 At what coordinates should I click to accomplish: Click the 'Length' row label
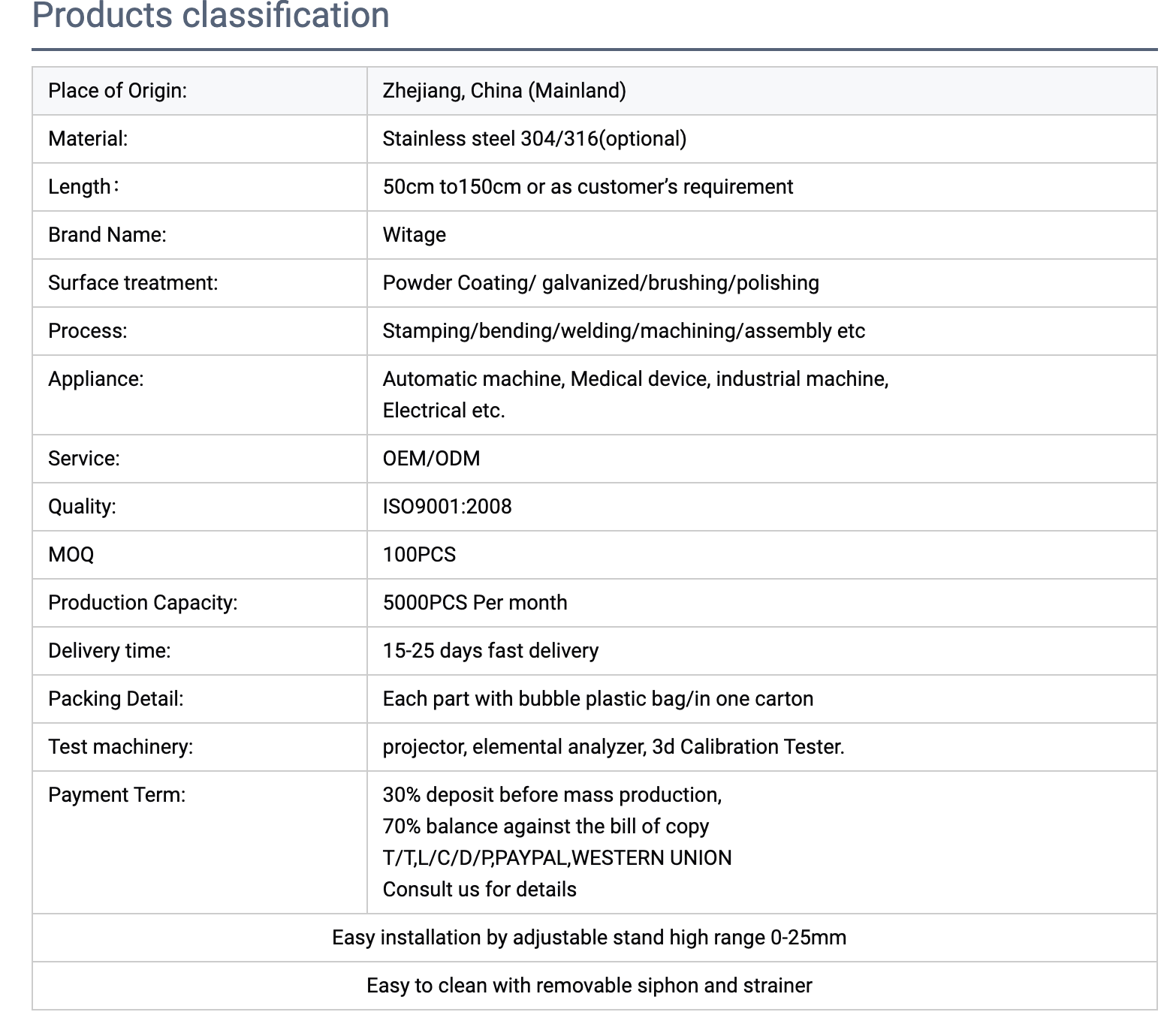click(83, 187)
